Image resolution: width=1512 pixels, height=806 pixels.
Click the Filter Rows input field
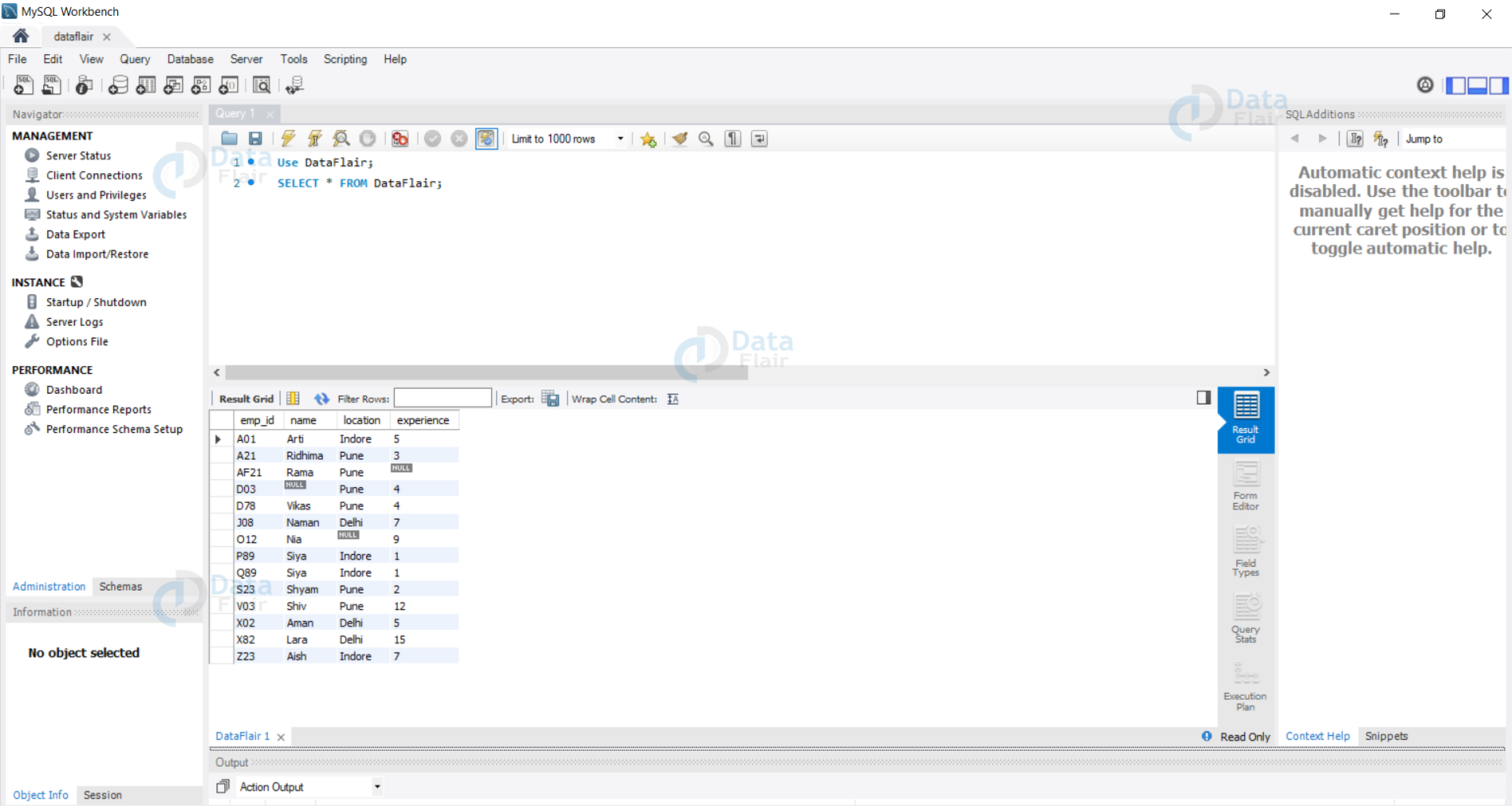(443, 398)
